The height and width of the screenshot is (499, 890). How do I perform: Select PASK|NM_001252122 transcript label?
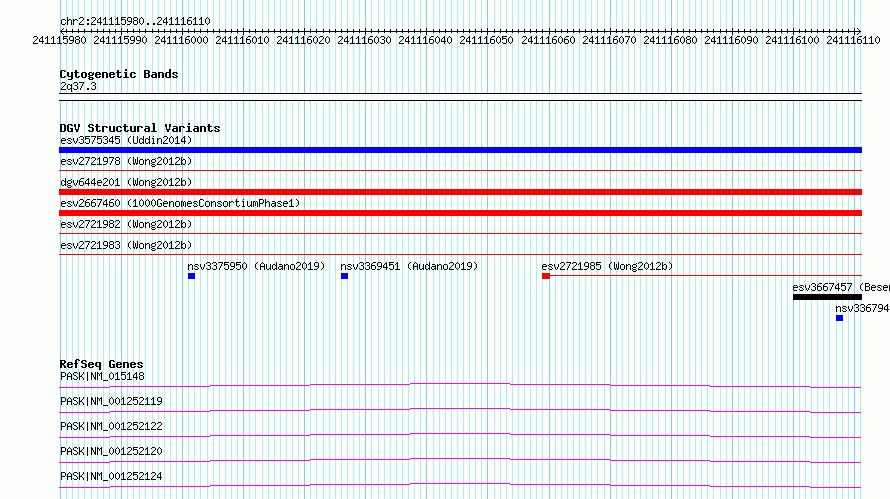pyautogui.click(x=111, y=426)
